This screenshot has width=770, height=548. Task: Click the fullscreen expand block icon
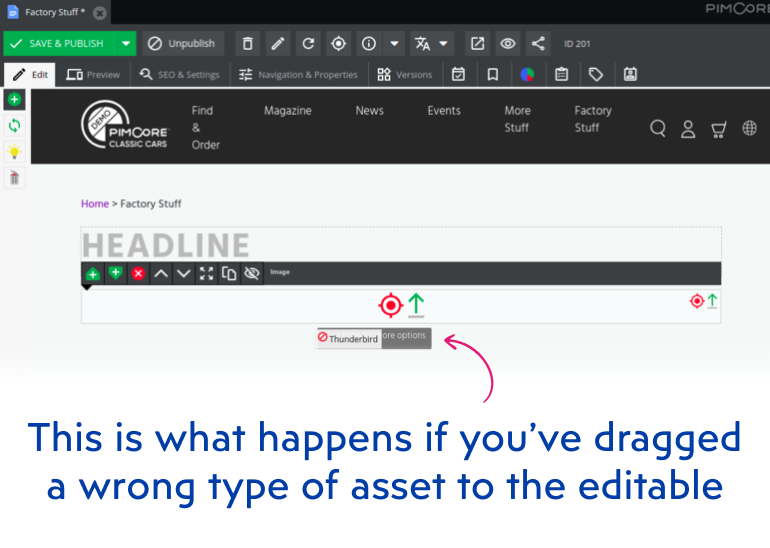pyautogui.click(x=207, y=274)
